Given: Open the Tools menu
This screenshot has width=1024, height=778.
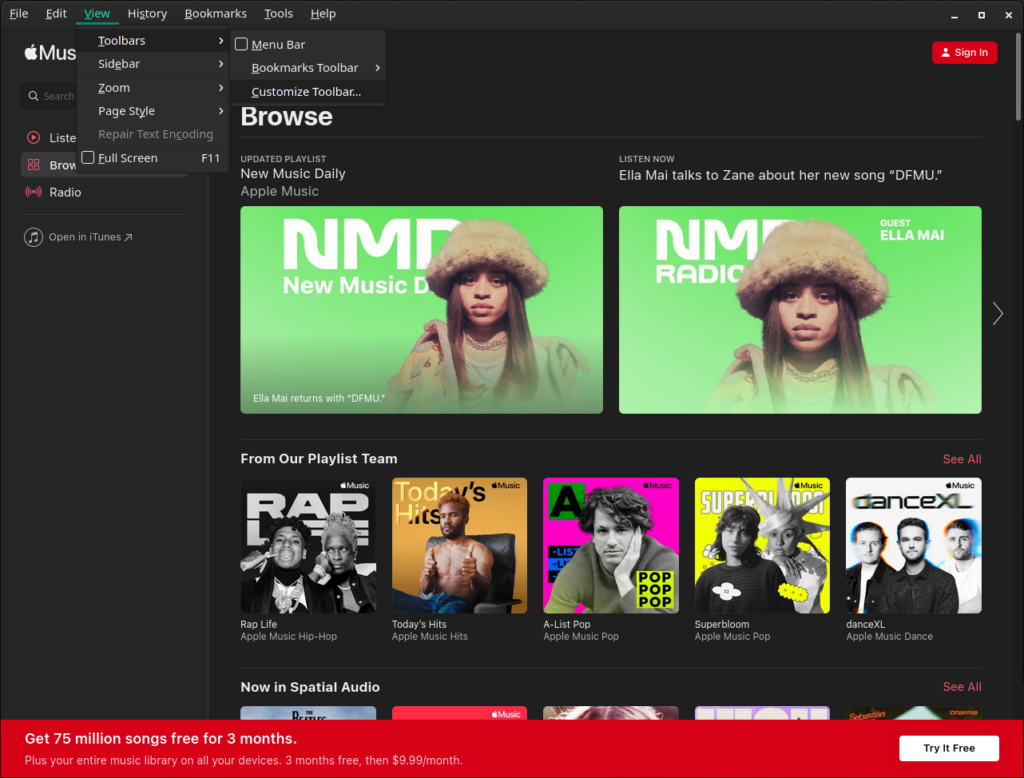Looking at the screenshot, I should click(x=278, y=13).
